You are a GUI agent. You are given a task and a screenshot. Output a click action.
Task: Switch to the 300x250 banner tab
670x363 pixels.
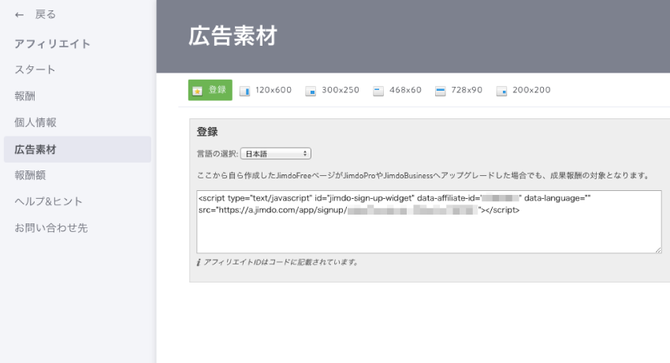pyautogui.click(x=332, y=90)
